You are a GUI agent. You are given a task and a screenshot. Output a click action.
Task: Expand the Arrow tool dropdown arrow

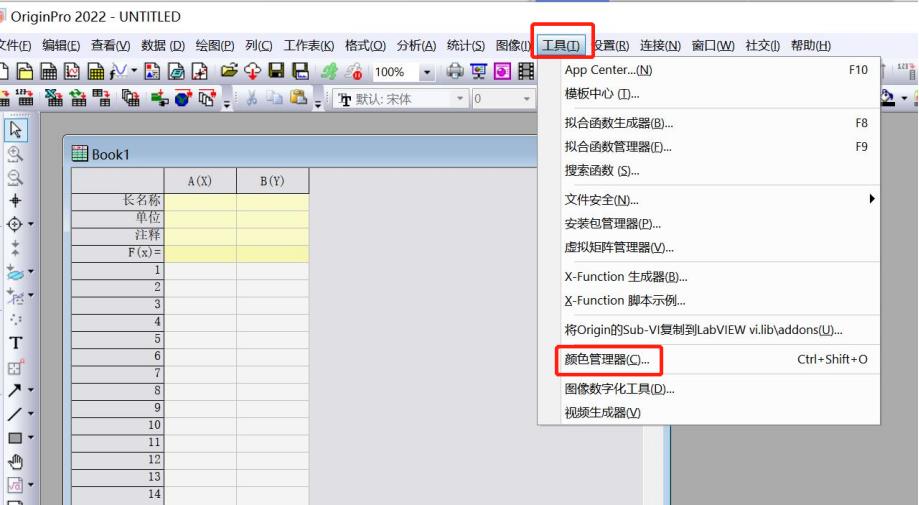click(30, 390)
